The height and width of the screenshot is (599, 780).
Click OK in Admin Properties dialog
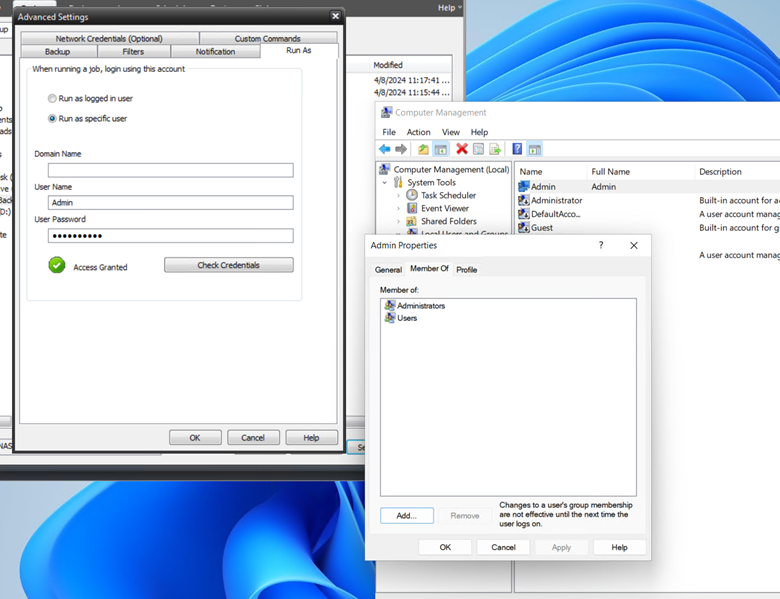click(x=445, y=547)
